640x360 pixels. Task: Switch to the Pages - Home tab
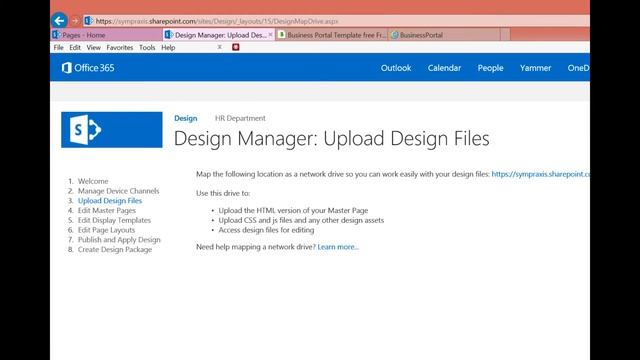(x=106, y=35)
